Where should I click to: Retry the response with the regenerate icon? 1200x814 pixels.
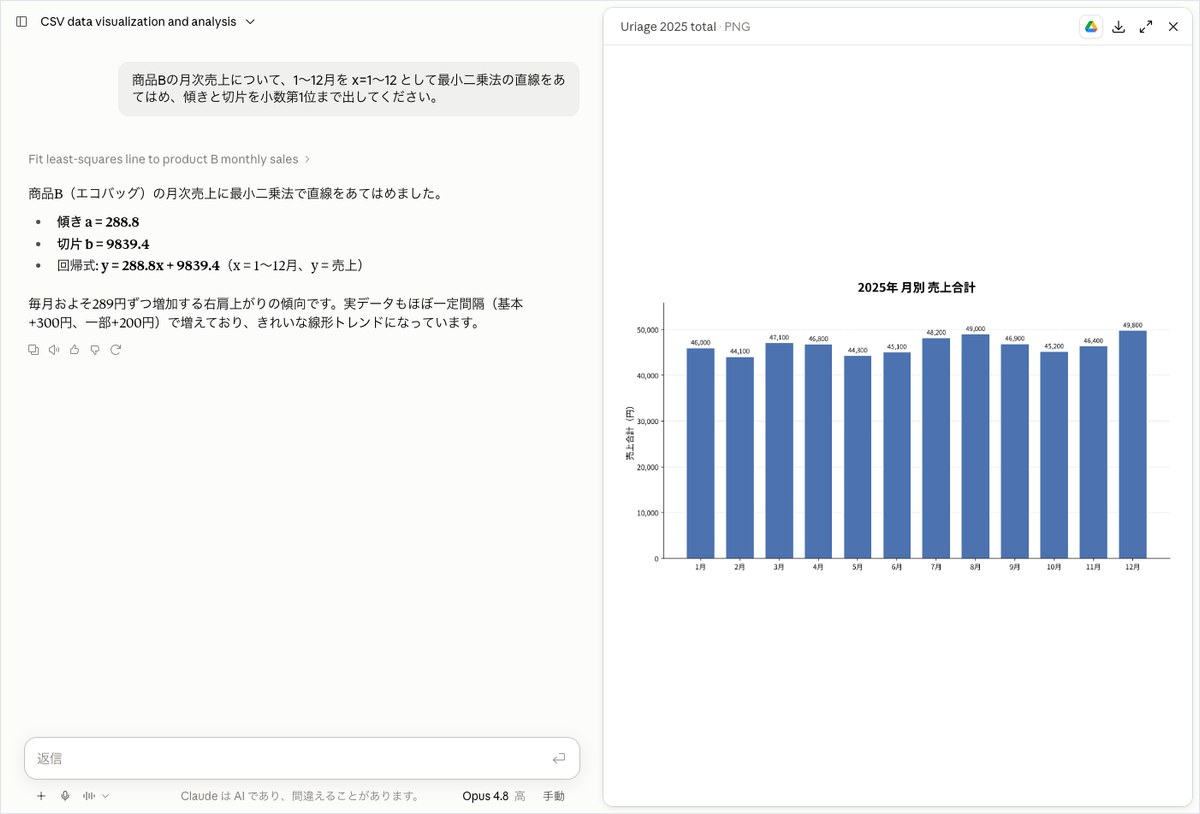[x=115, y=349]
